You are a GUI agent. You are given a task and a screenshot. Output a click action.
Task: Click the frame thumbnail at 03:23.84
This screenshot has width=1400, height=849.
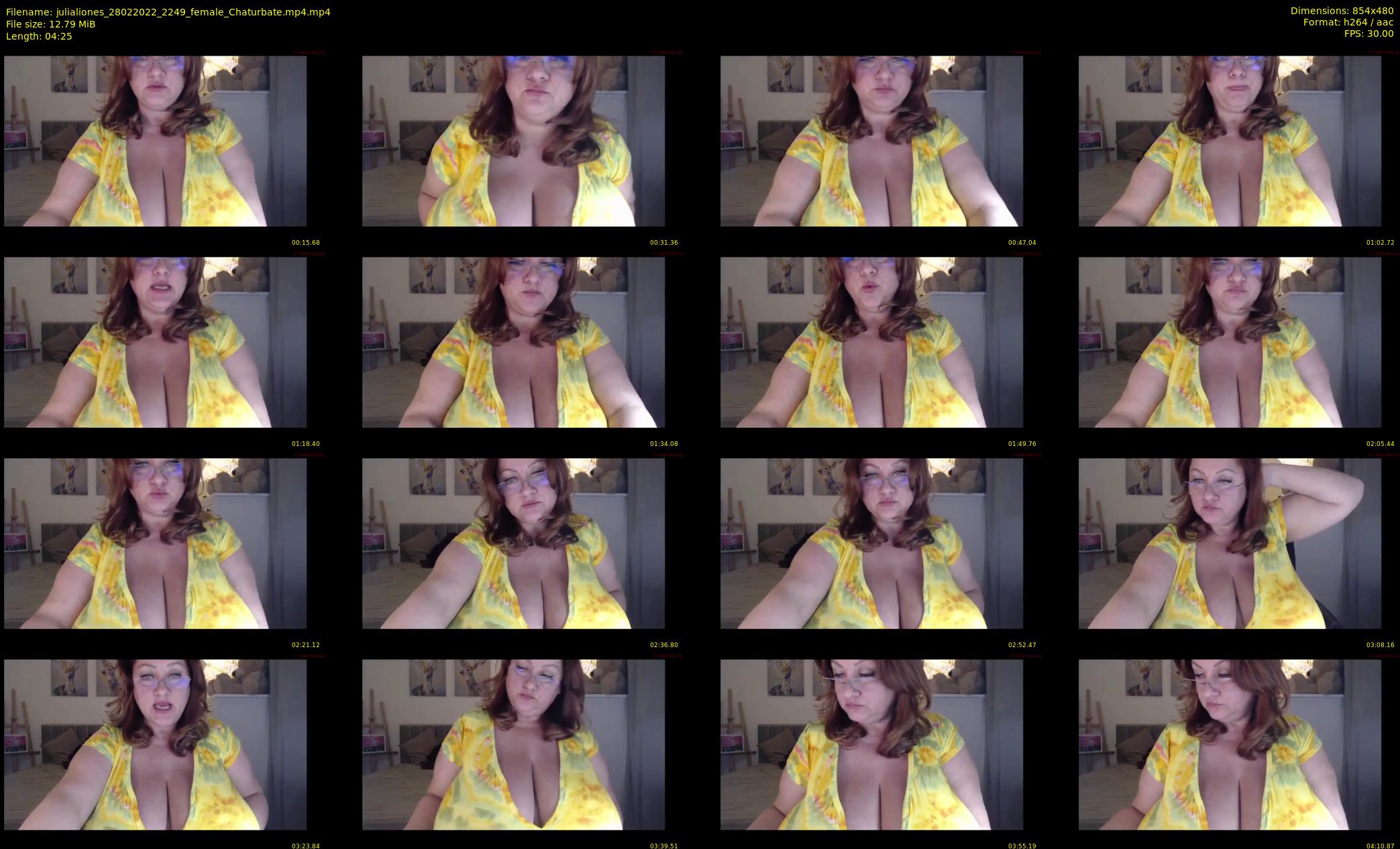(x=155, y=744)
